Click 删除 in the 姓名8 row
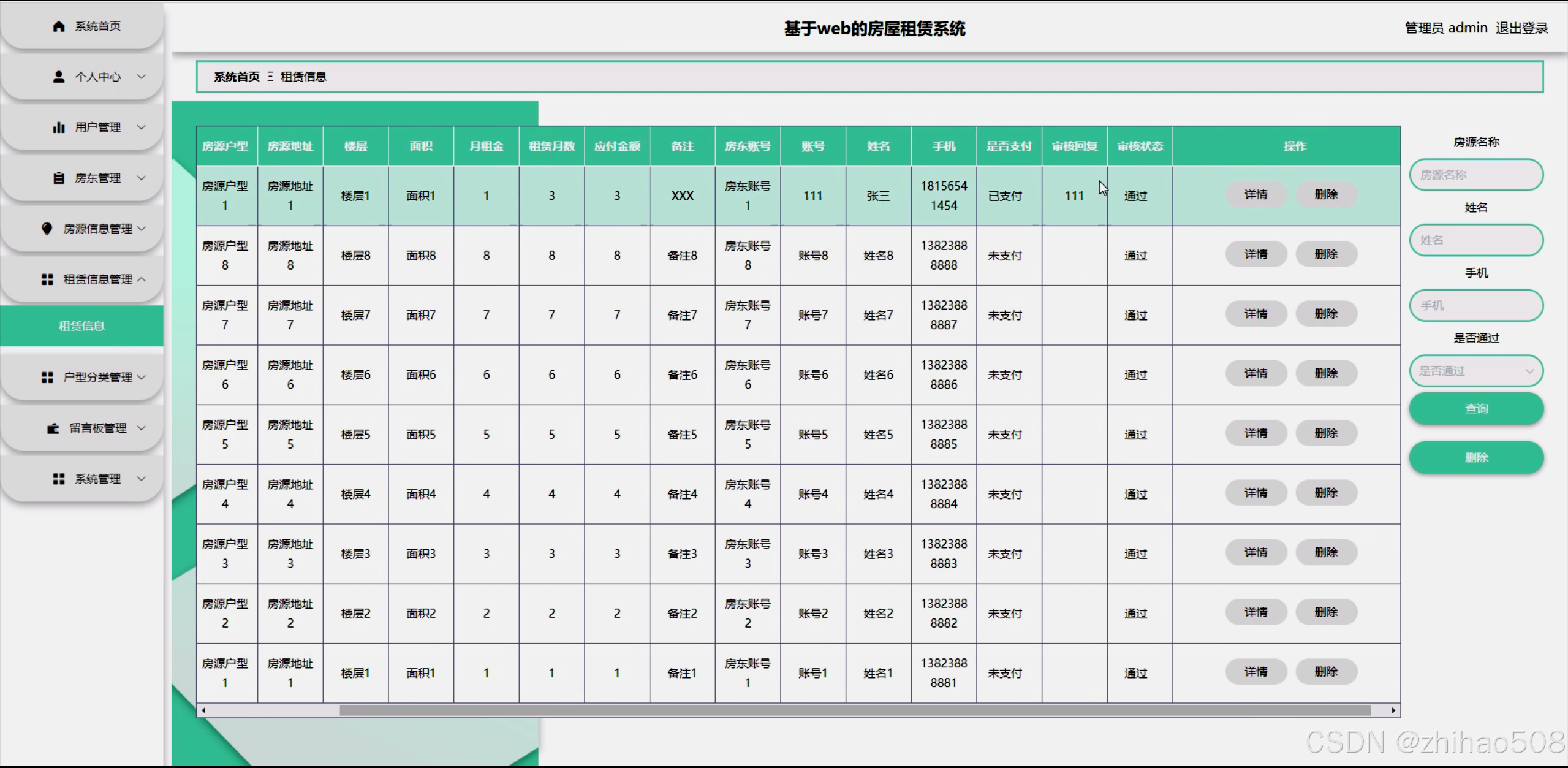The width and height of the screenshot is (1568, 768). click(1326, 254)
